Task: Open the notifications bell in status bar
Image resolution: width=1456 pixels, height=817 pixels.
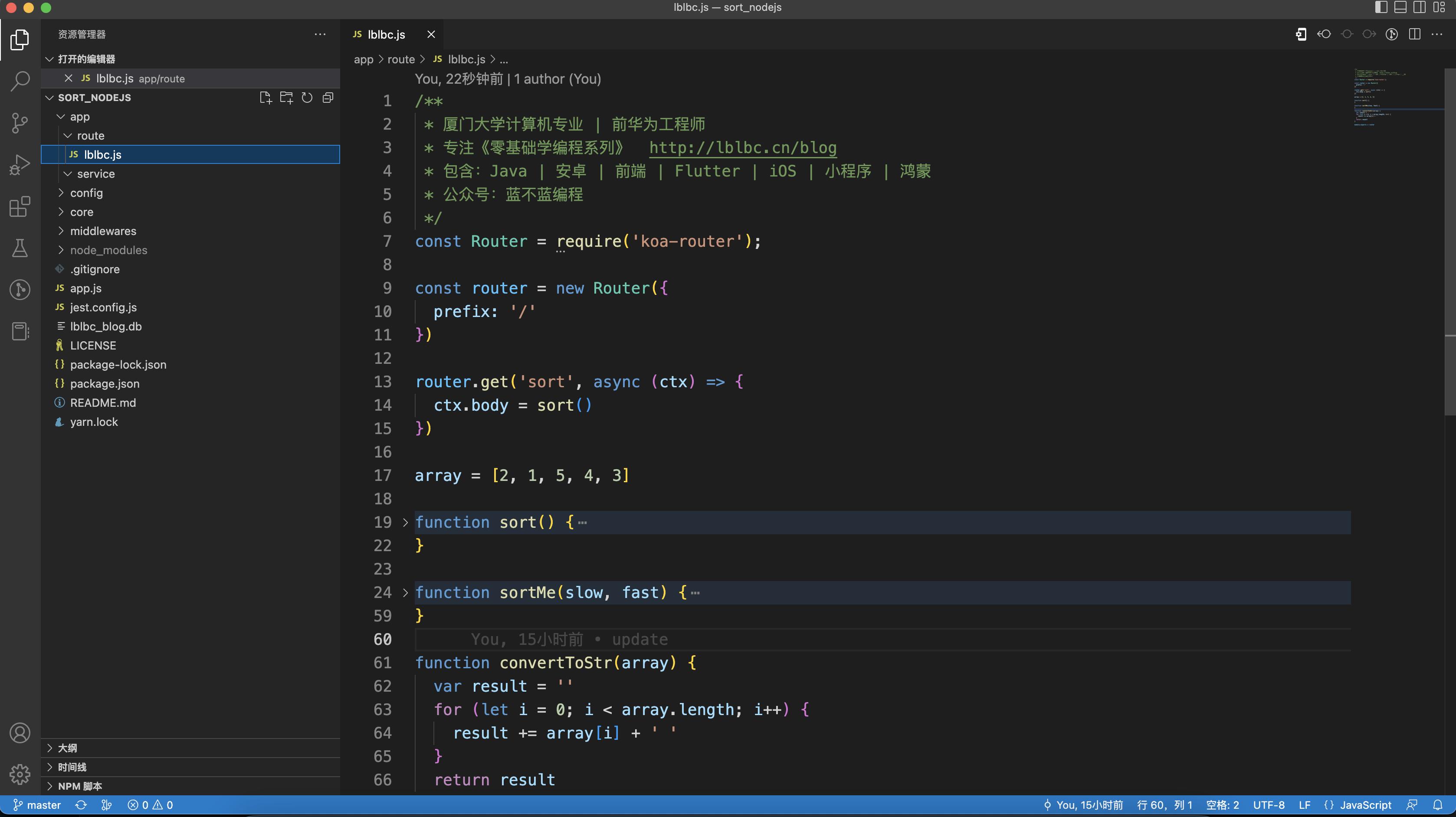Action: [1438, 804]
